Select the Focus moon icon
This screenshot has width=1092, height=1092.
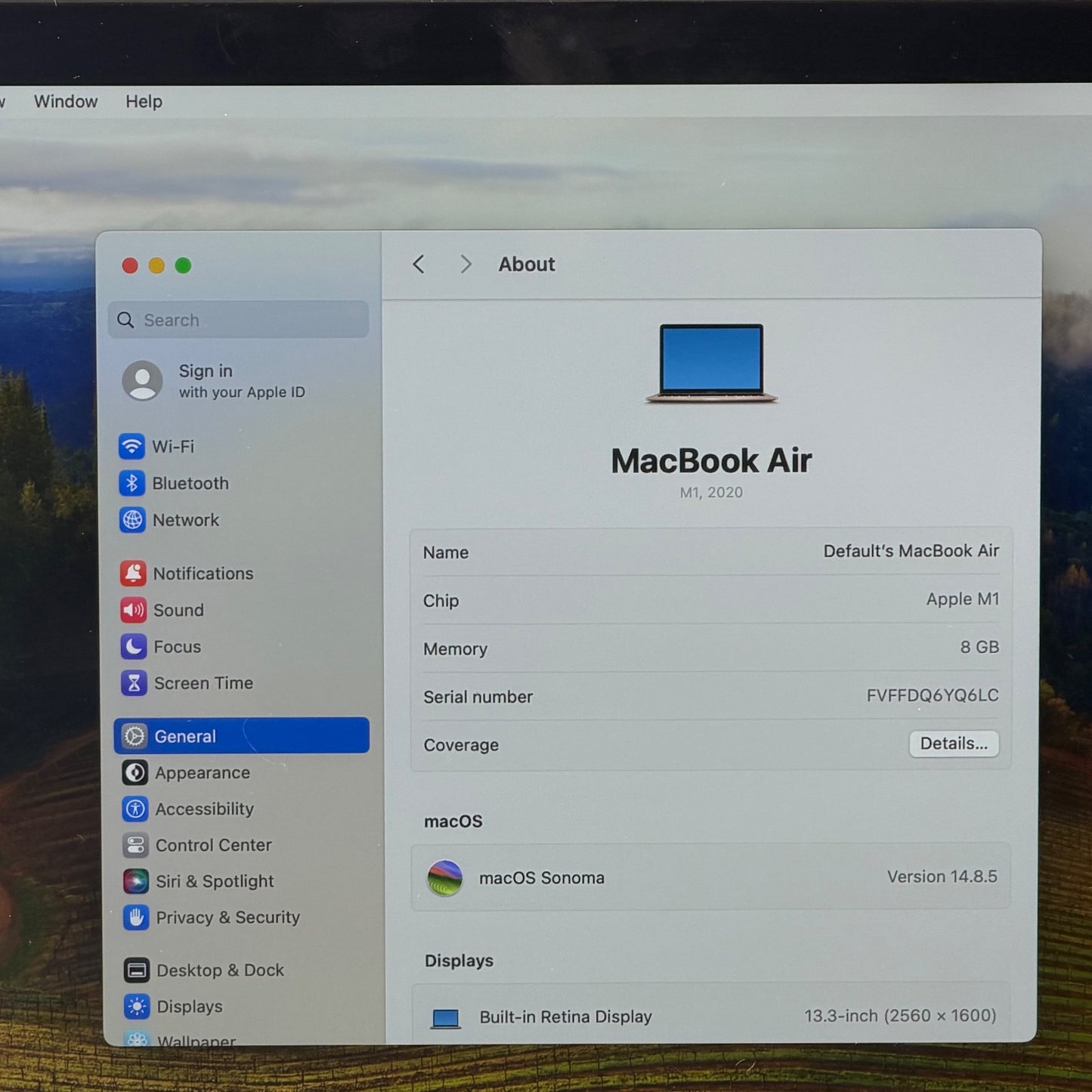point(134,646)
